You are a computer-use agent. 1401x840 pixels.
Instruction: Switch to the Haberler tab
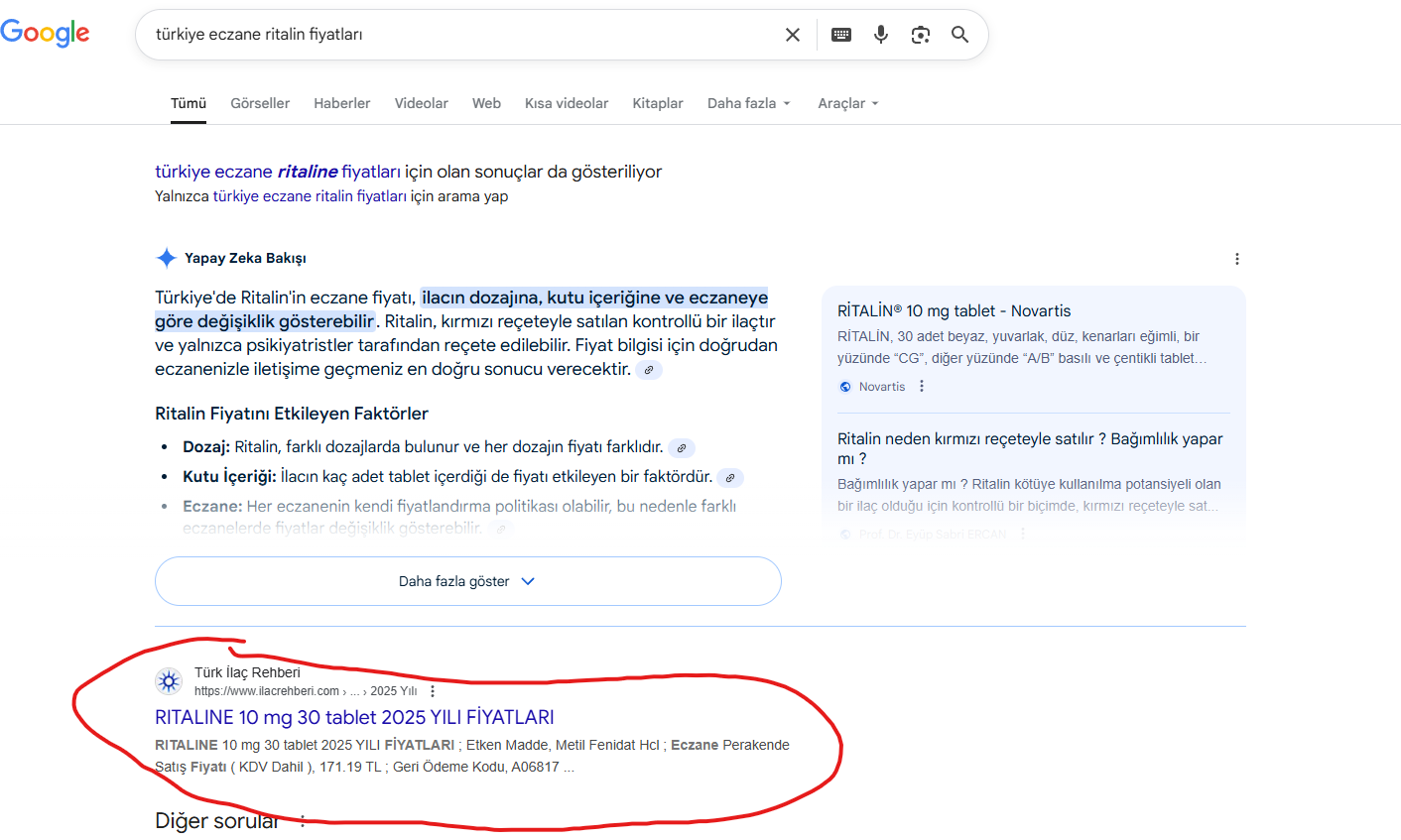coord(342,103)
